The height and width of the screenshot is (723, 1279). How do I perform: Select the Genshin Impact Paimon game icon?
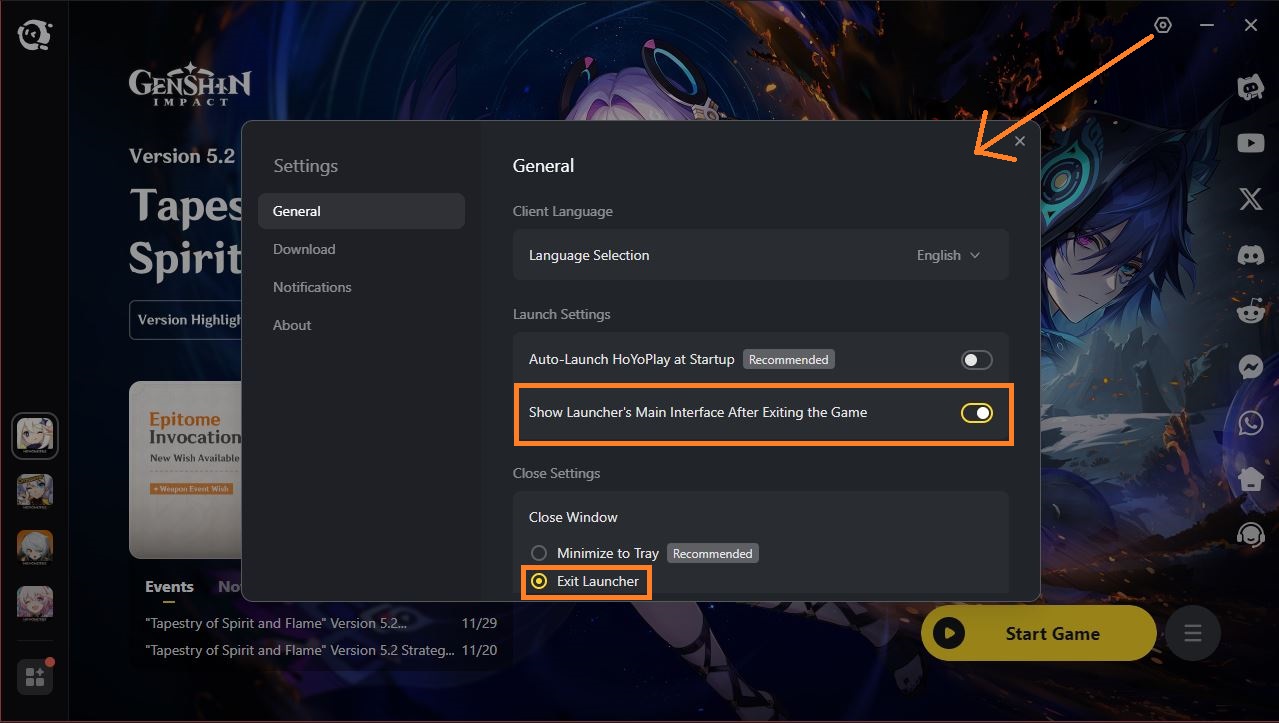(35, 436)
